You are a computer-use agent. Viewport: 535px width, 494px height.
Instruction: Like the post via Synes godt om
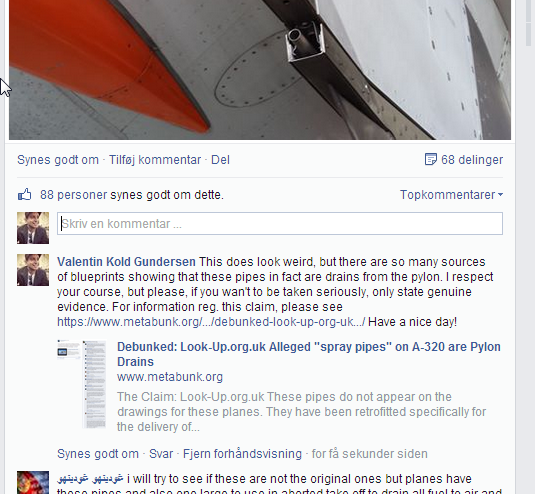pyautogui.click(x=58, y=160)
